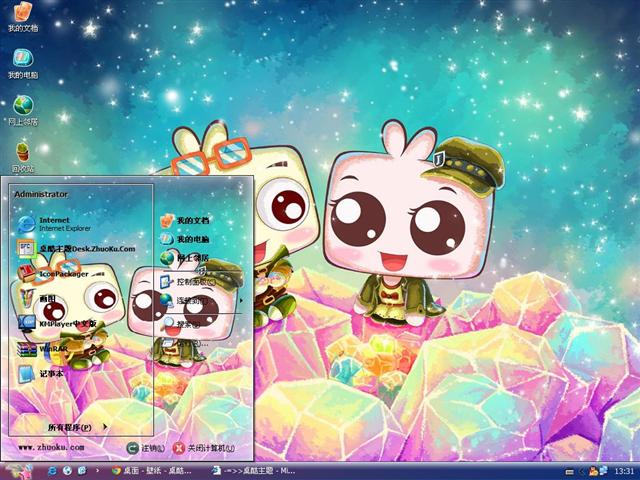The height and width of the screenshot is (480, 640).
Task: Click the third quick launch icon
Action: tap(82, 471)
